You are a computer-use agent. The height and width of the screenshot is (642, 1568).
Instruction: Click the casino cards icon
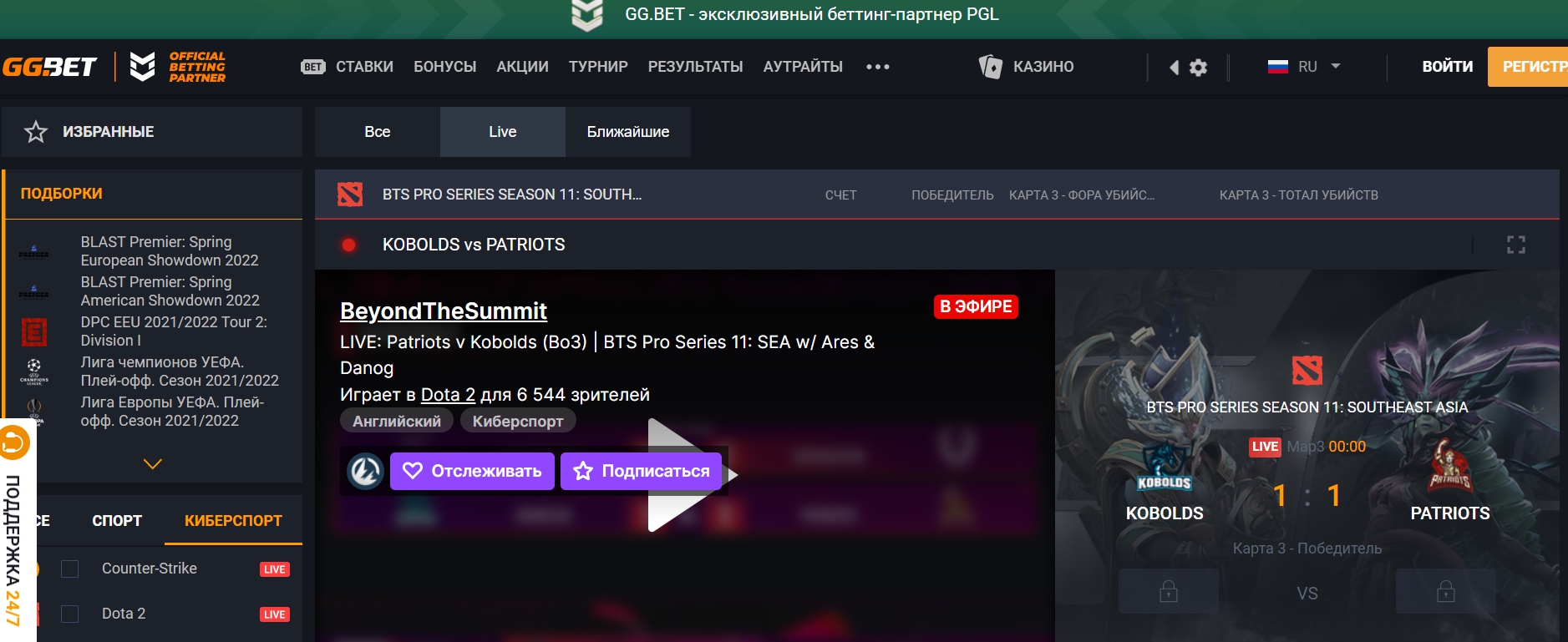pyautogui.click(x=990, y=67)
